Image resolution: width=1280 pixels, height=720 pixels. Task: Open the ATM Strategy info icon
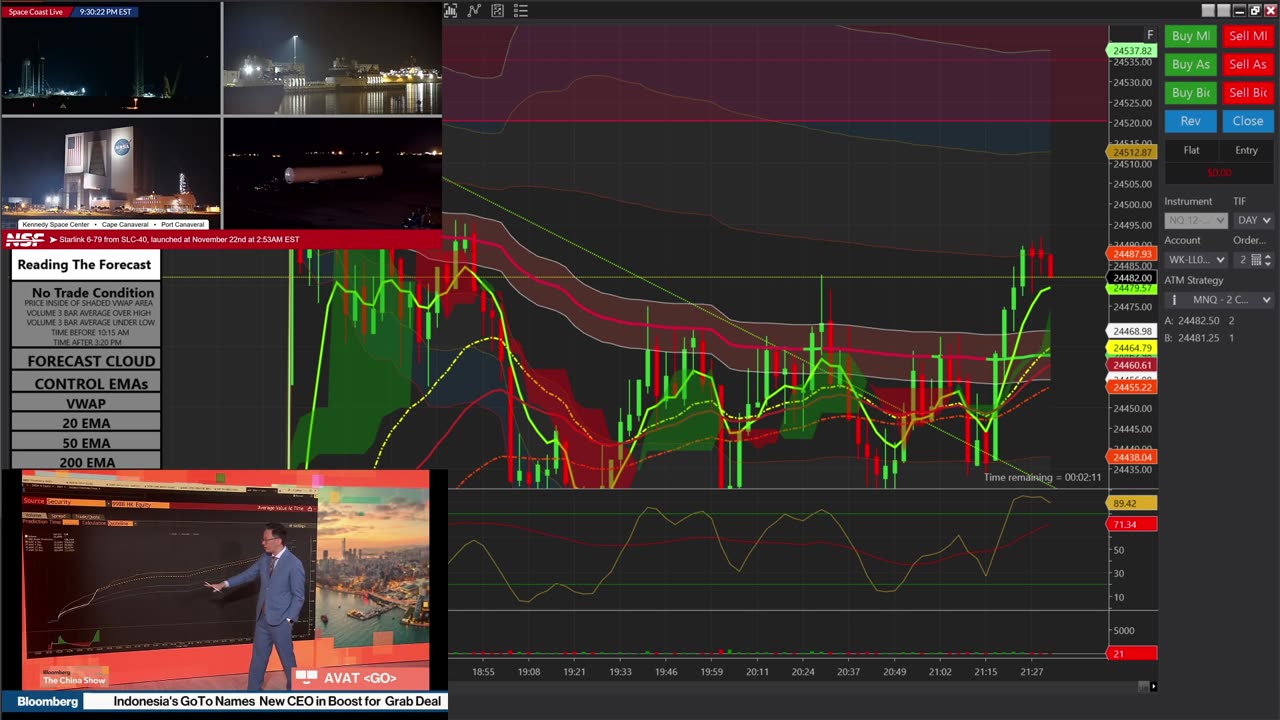pos(1174,300)
